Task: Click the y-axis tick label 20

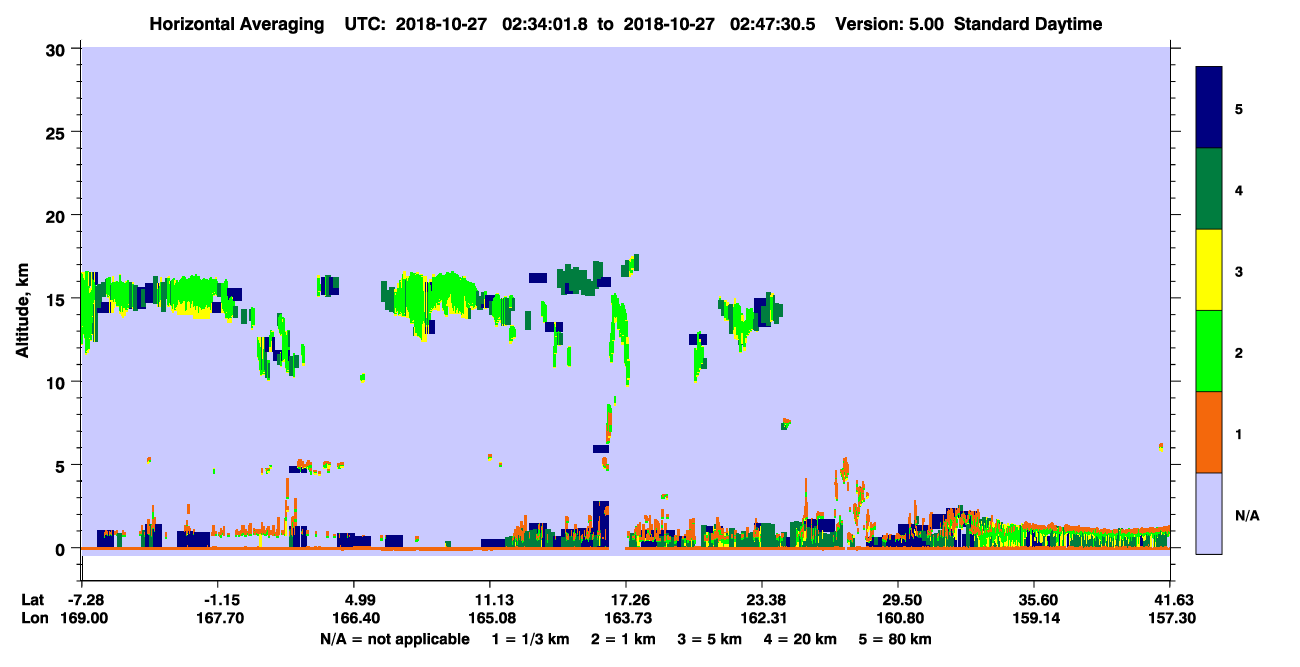Action: click(58, 215)
